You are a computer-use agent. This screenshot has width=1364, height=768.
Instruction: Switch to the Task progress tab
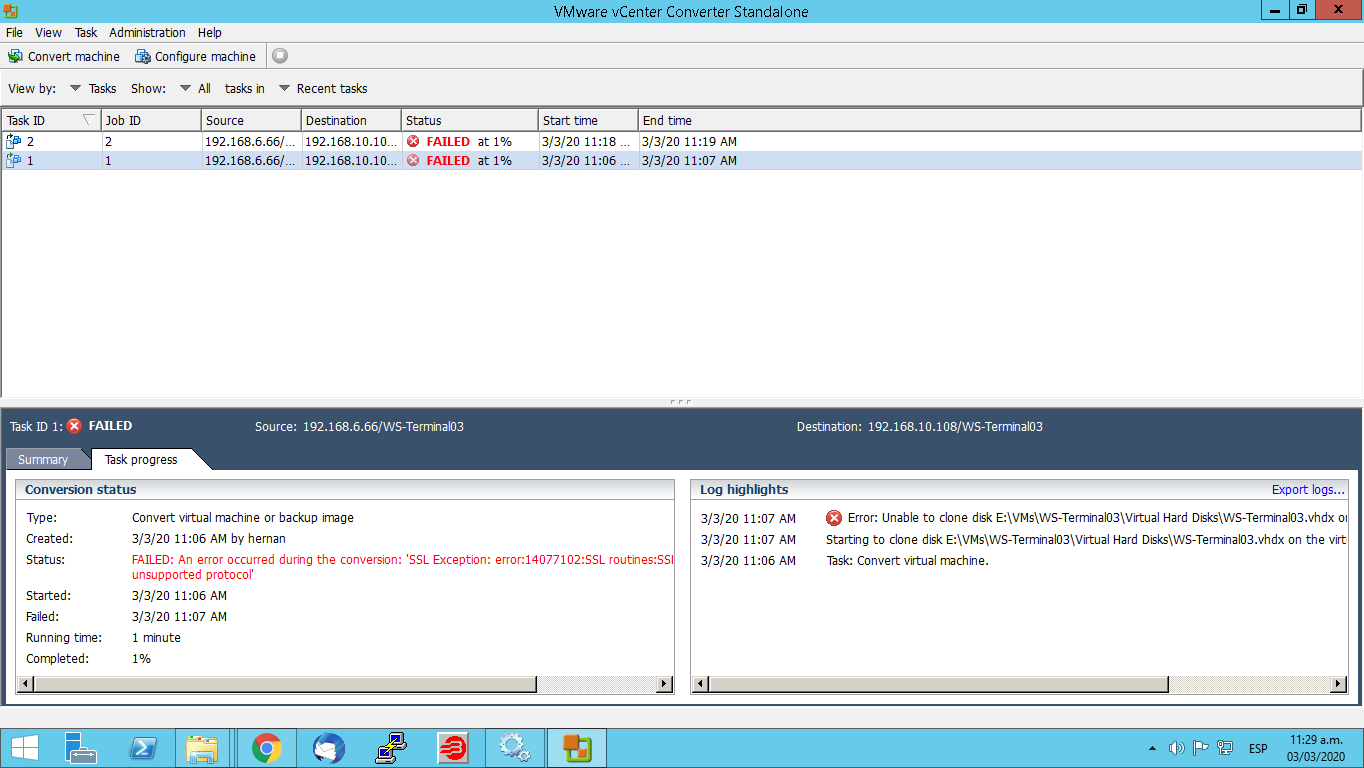click(x=141, y=459)
